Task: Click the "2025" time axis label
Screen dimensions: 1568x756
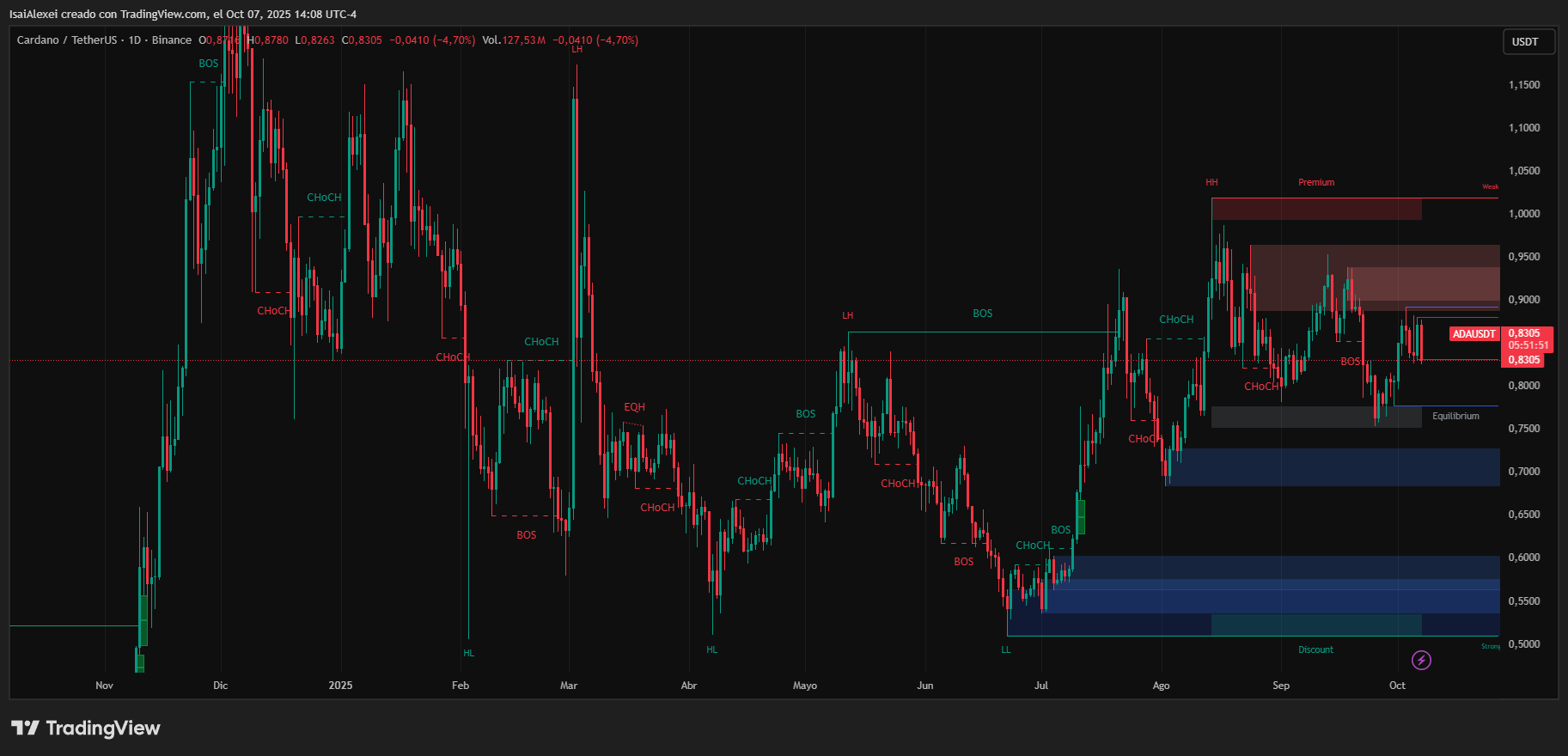Action: (x=340, y=686)
